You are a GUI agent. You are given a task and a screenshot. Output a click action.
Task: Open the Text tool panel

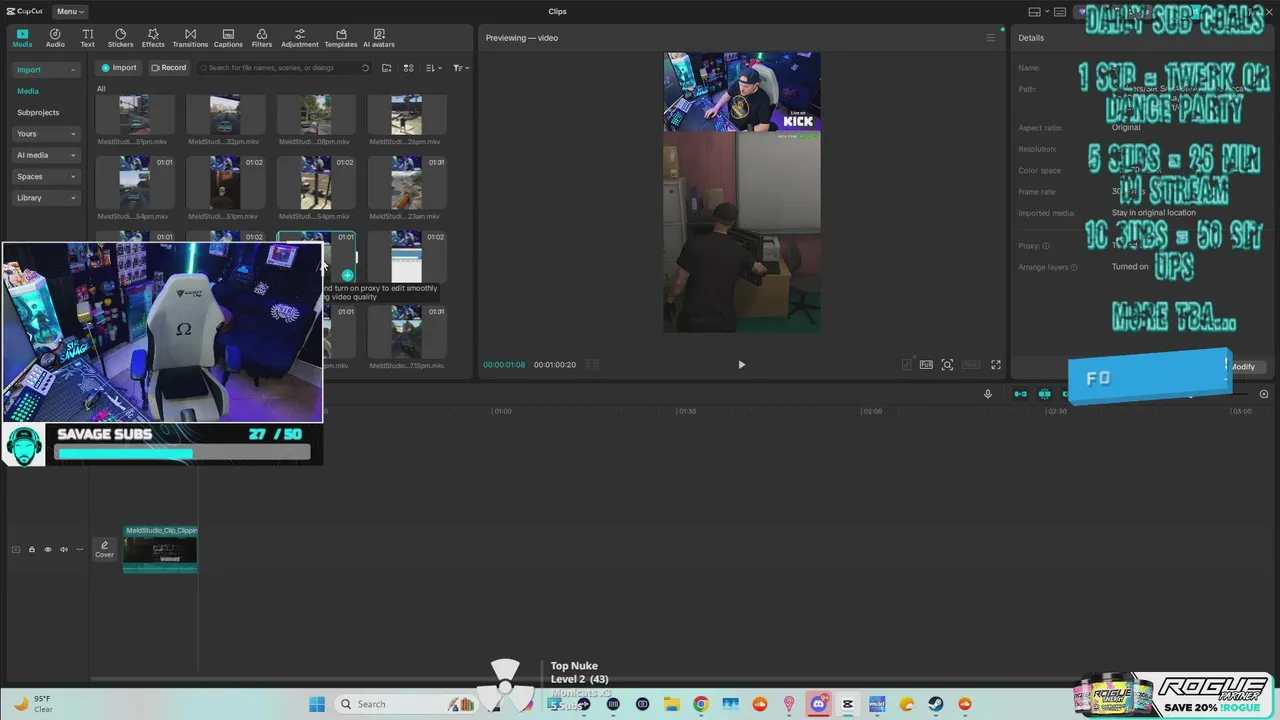tap(88, 38)
